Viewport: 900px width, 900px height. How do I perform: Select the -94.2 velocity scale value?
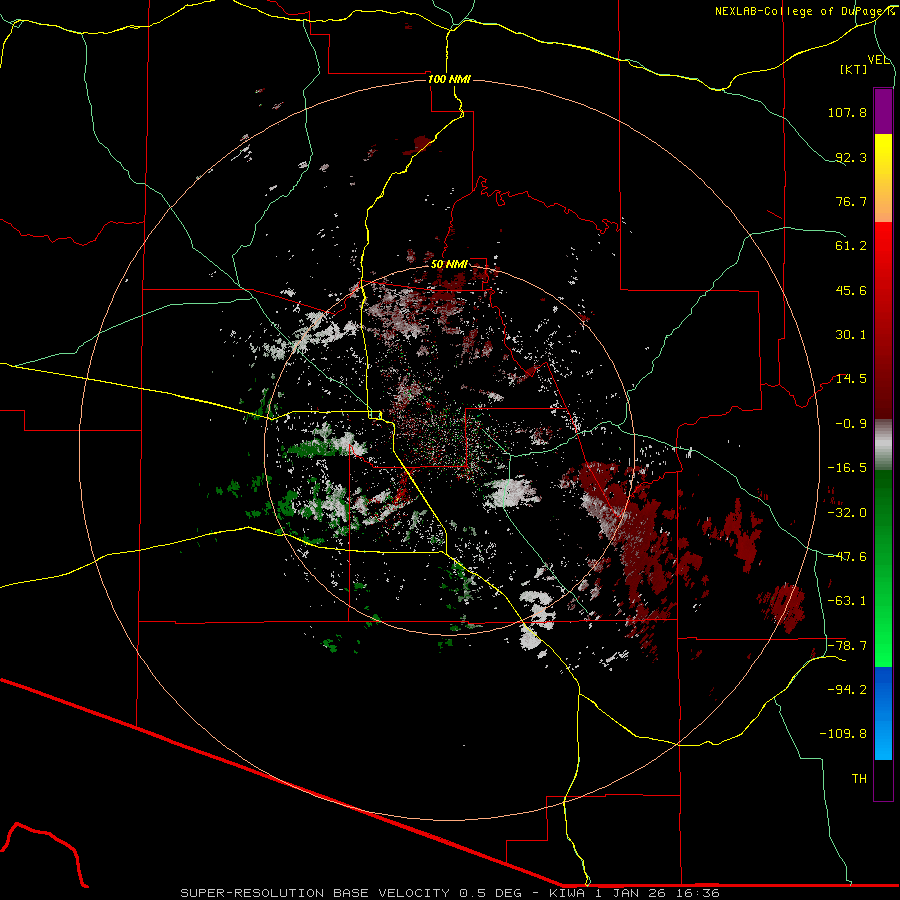(x=847, y=690)
